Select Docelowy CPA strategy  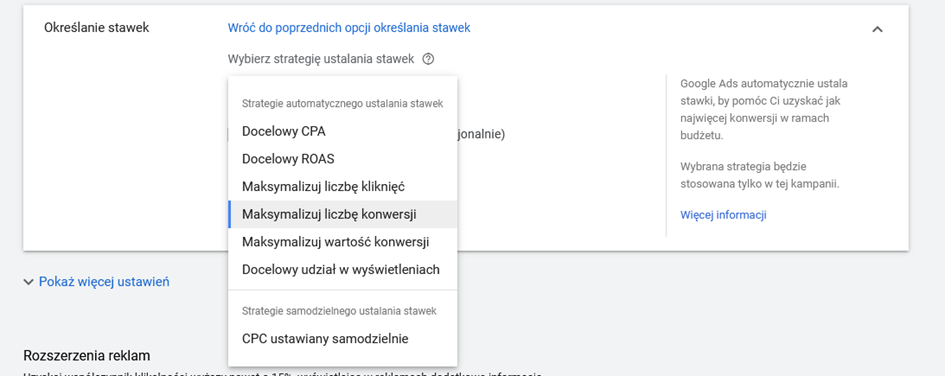click(x=342, y=131)
